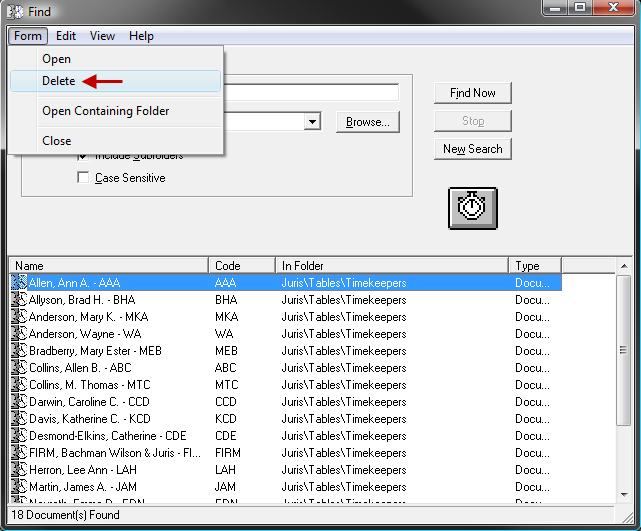
Task: Click the row icon for Bradberry, Mary Ester
Action: point(19,351)
